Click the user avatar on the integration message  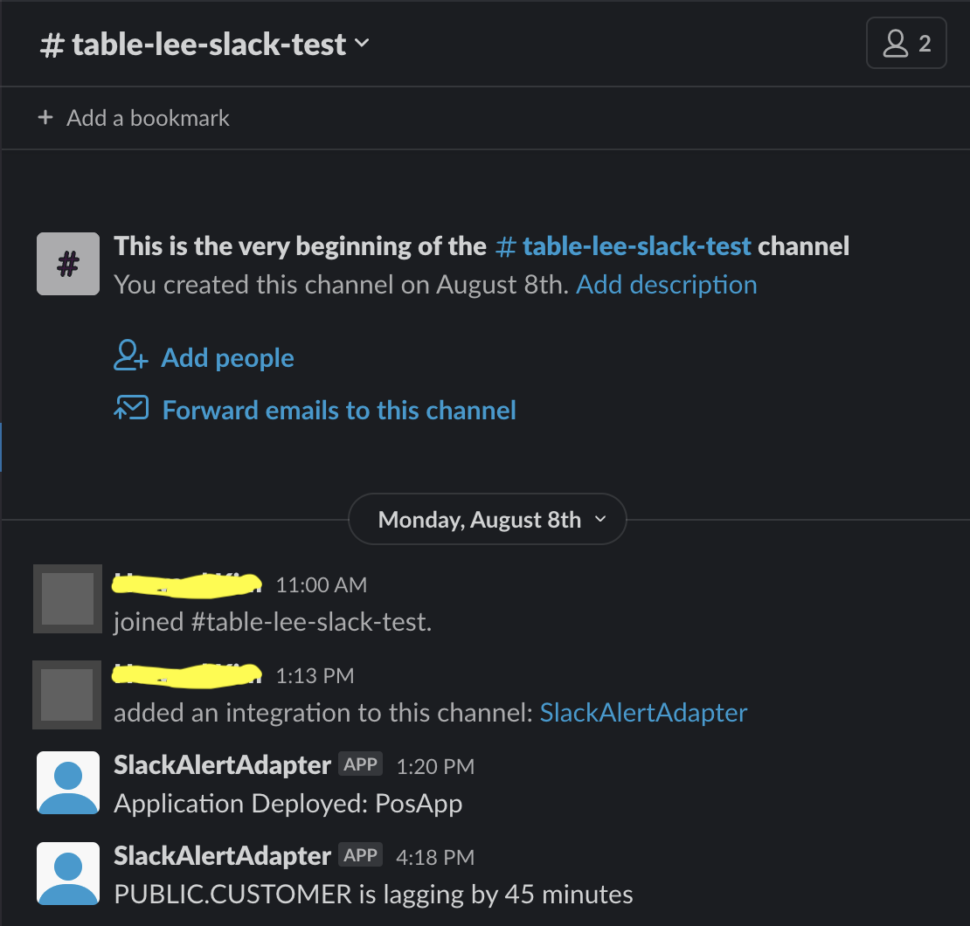tap(68, 694)
